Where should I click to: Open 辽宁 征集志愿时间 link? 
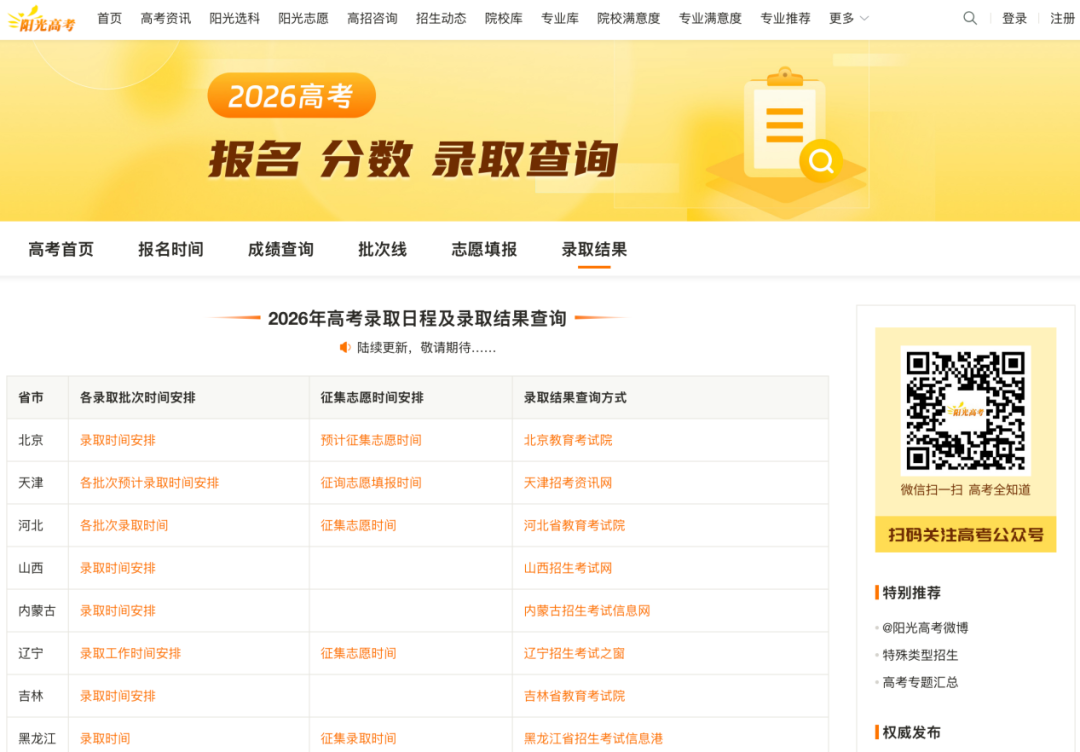pos(358,654)
